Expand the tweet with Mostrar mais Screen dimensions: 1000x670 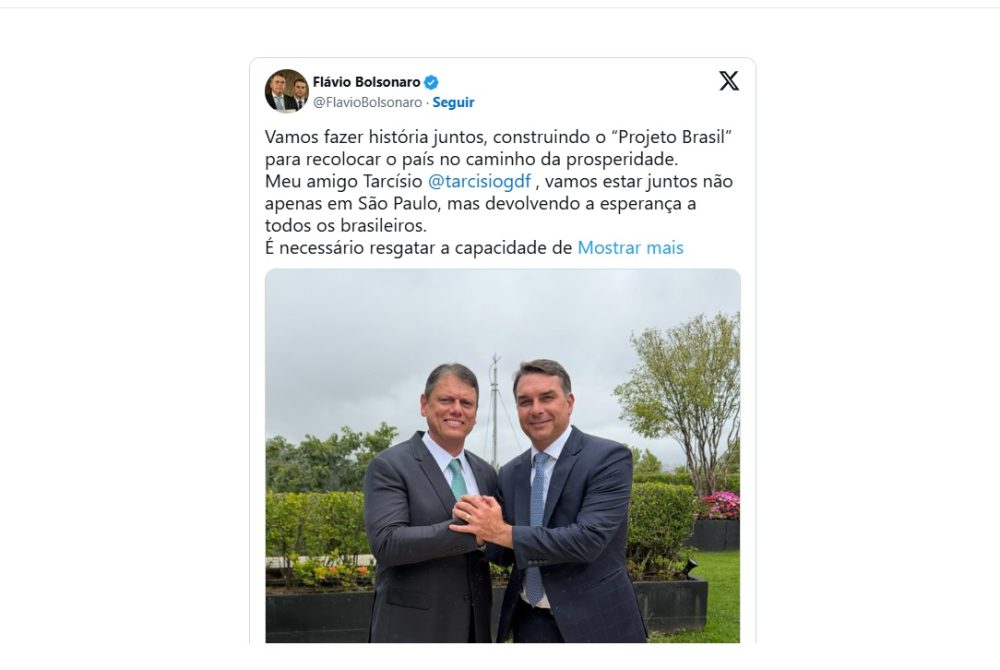pos(630,247)
